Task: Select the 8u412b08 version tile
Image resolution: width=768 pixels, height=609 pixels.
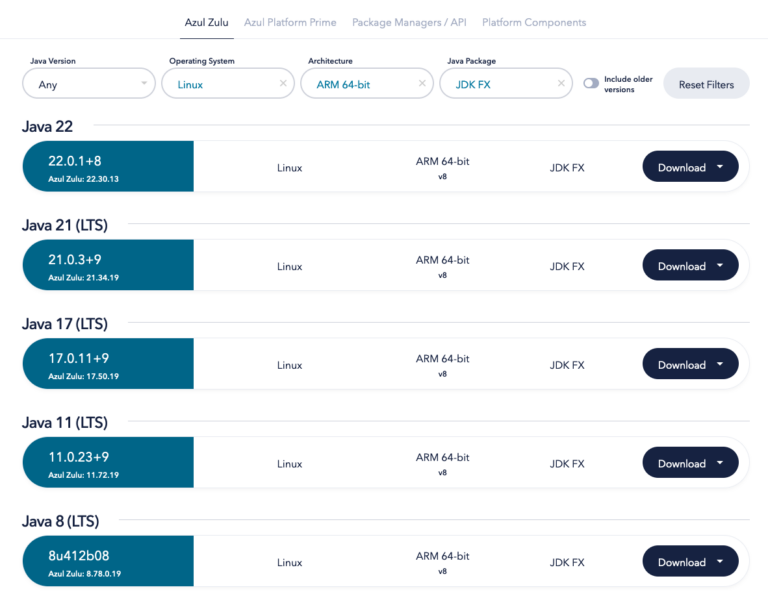Action: (x=108, y=562)
